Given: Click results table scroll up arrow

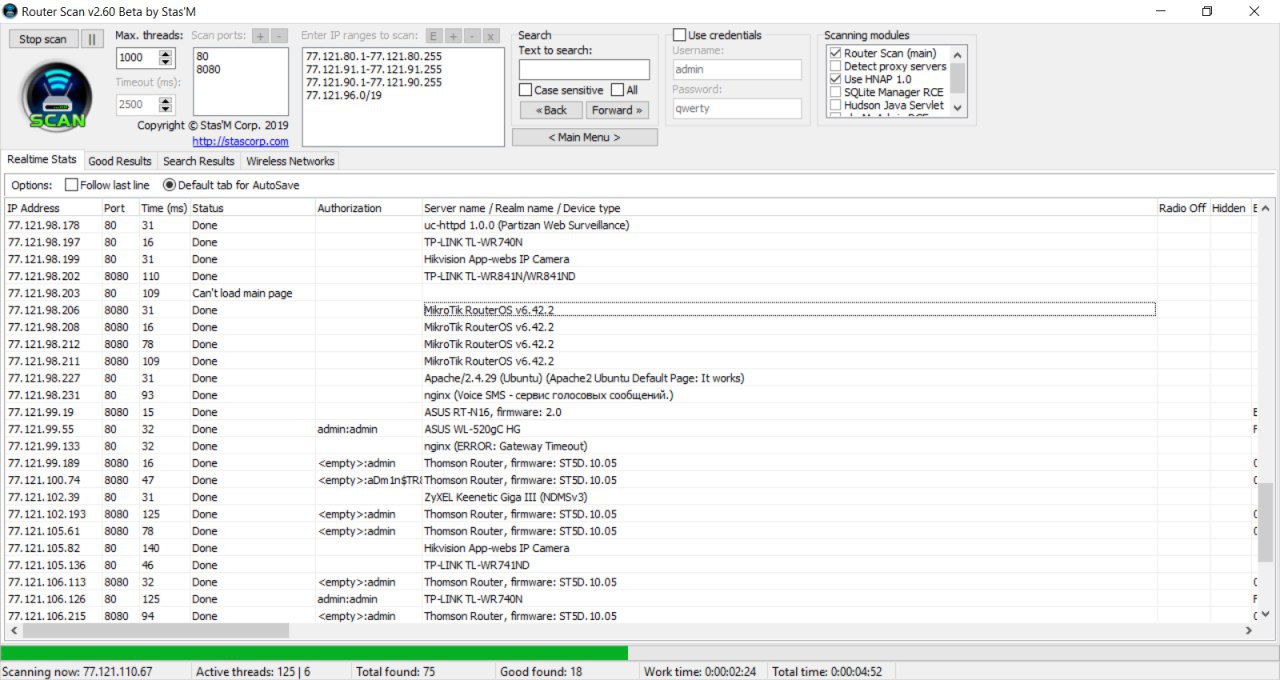Looking at the screenshot, I should 1266,208.
